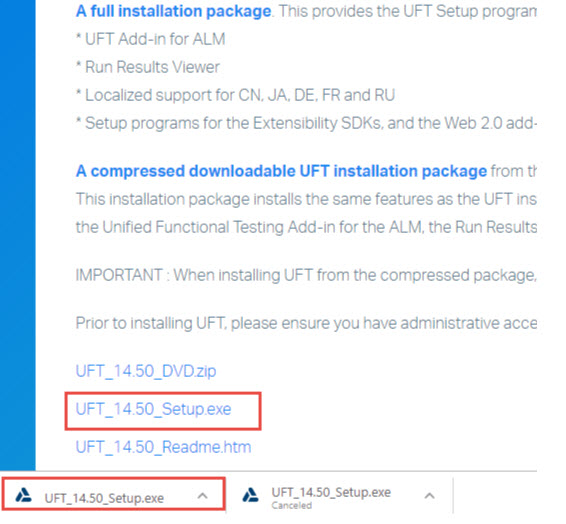The height and width of the screenshot is (524, 566).
Task: Expand options chevron for the highlighted Setup.exe download
Action: (x=203, y=496)
